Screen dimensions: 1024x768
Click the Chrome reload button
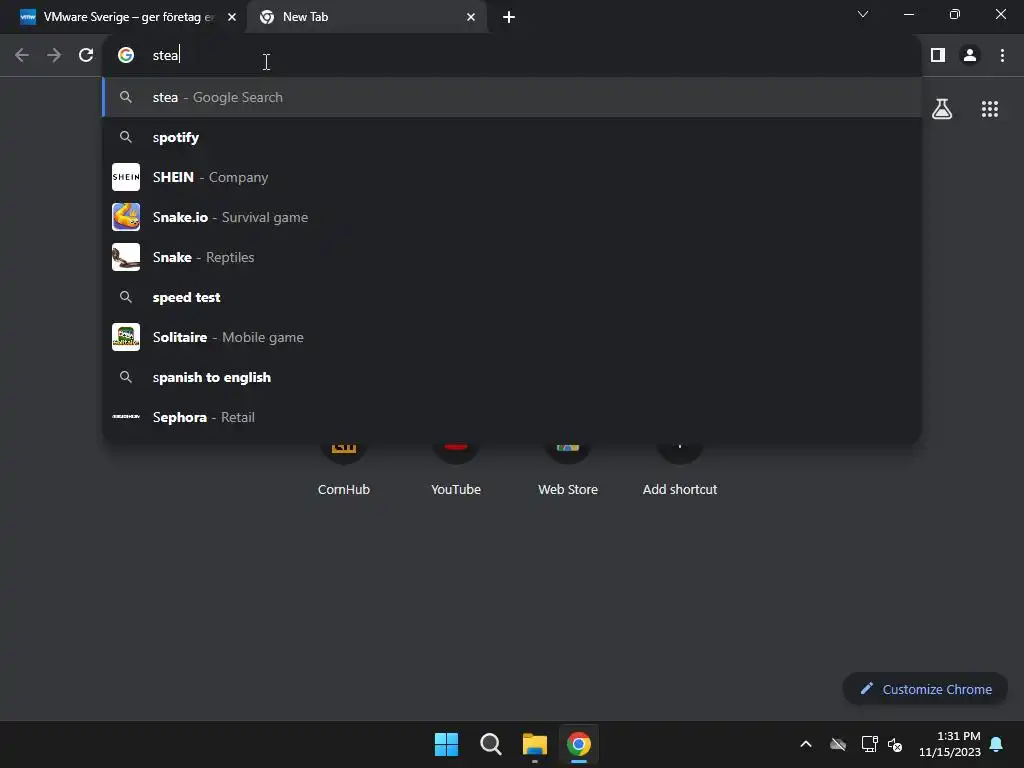86,56
